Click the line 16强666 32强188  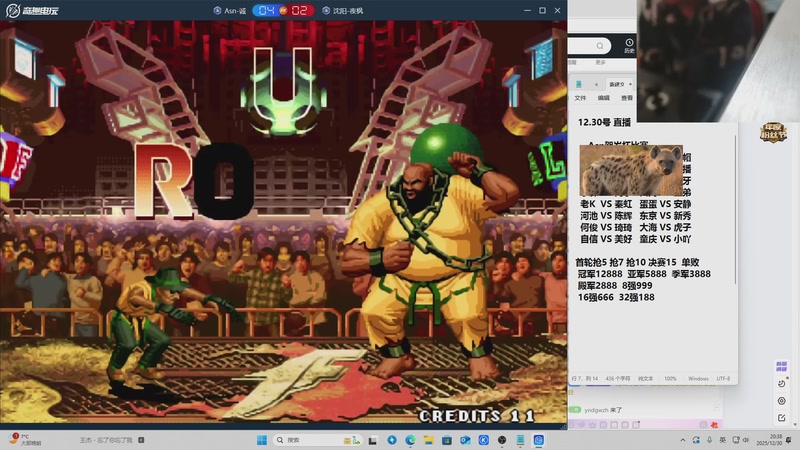click(616, 297)
